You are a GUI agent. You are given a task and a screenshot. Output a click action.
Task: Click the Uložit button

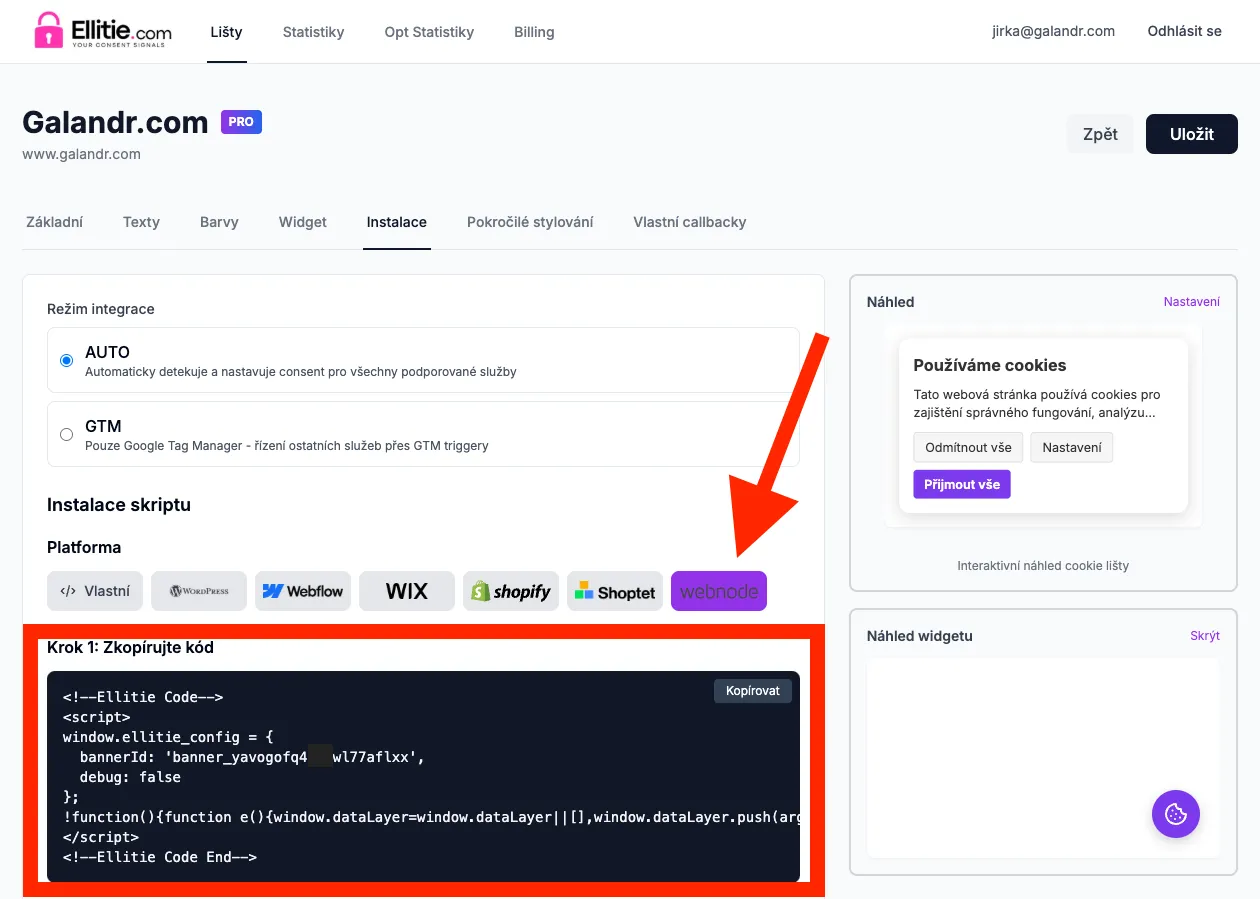pyautogui.click(x=1191, y=133)
